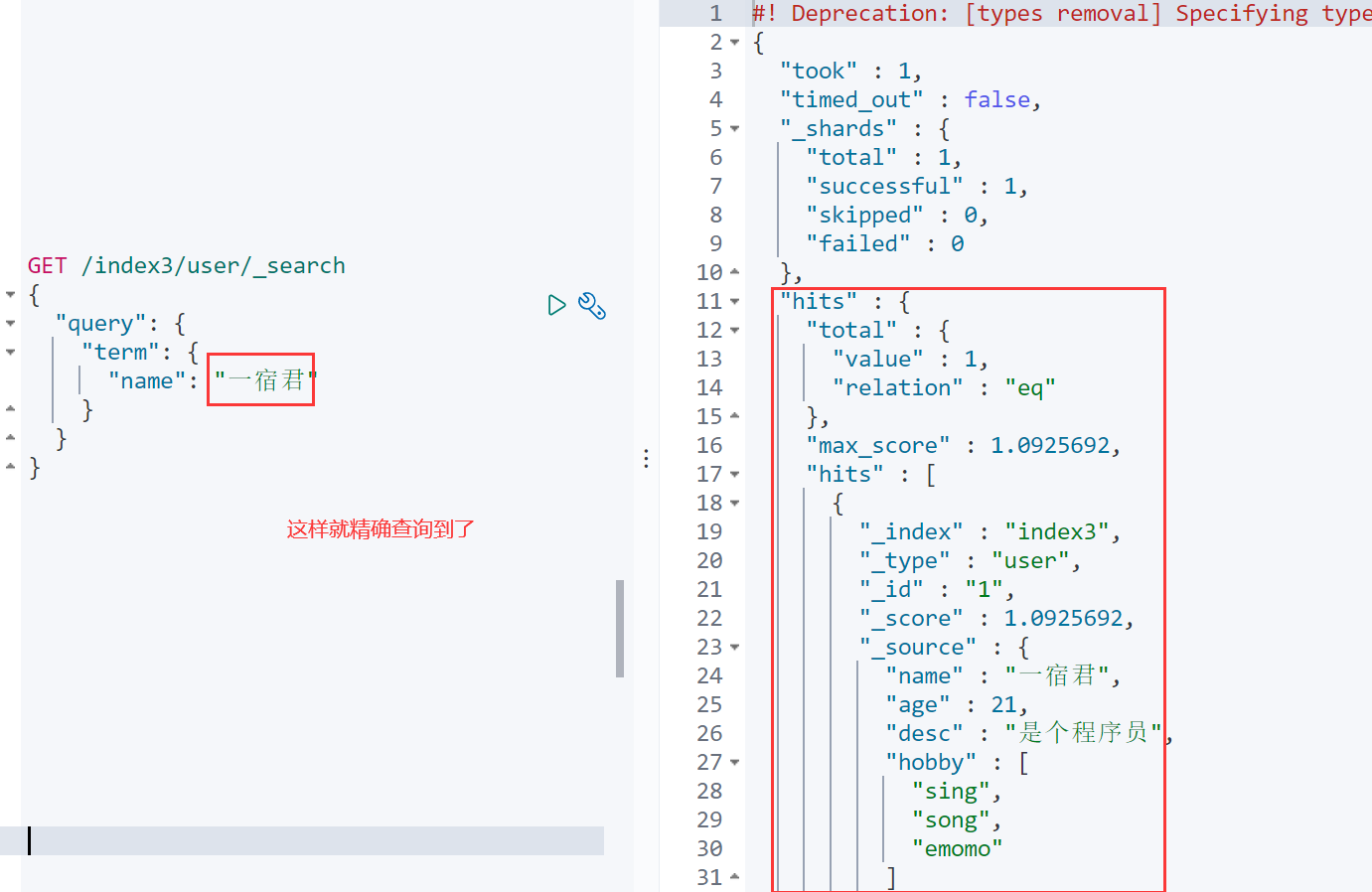Click the vertical dots pane divider handle
1372x892 pixels.
[x=646, y=458]
